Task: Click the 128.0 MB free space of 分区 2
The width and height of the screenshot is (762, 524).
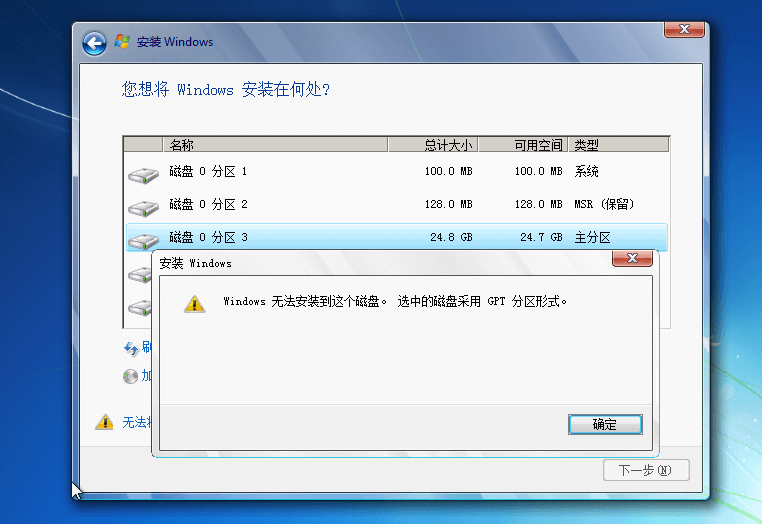Action: 538,204
